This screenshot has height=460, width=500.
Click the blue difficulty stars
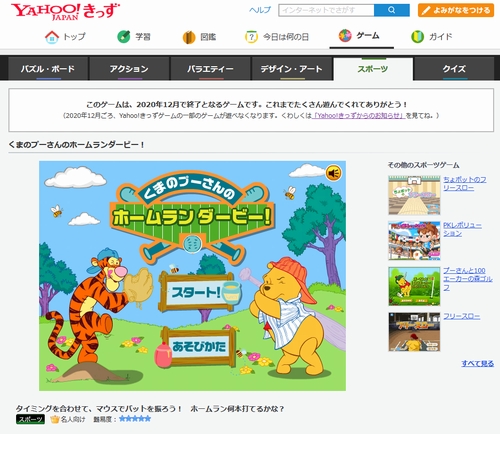tap(135, 418)
